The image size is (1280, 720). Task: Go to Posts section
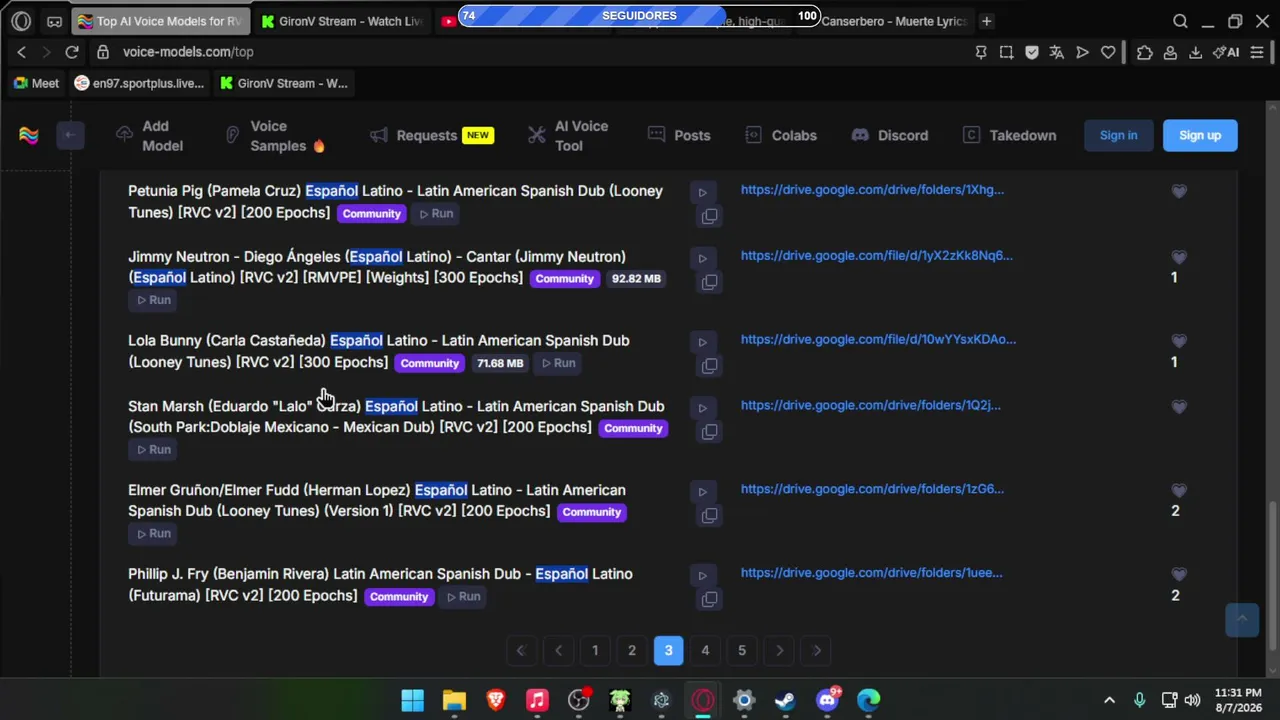coord(679,135)
